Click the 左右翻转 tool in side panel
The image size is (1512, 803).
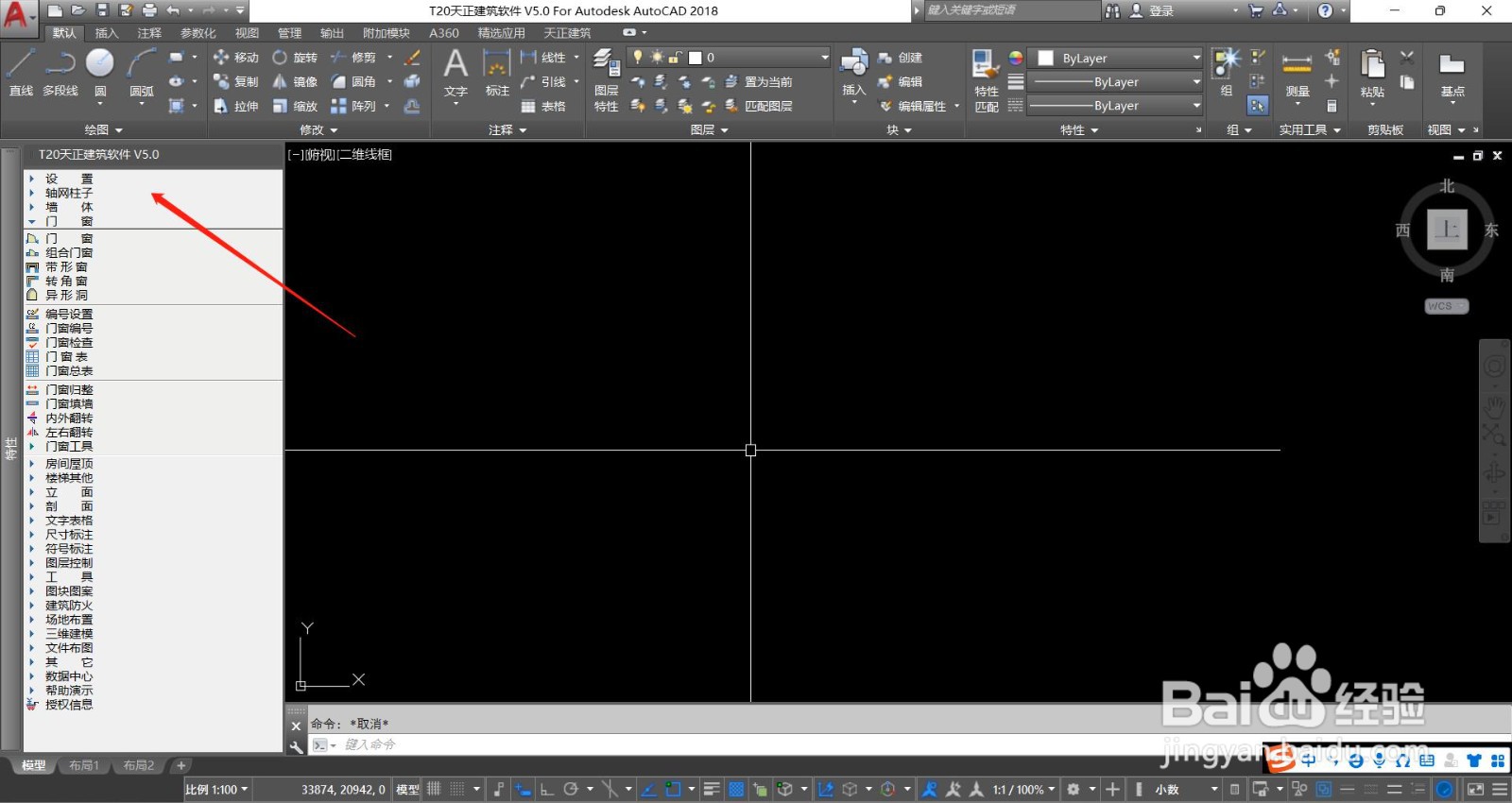click(x=60, y=433)
